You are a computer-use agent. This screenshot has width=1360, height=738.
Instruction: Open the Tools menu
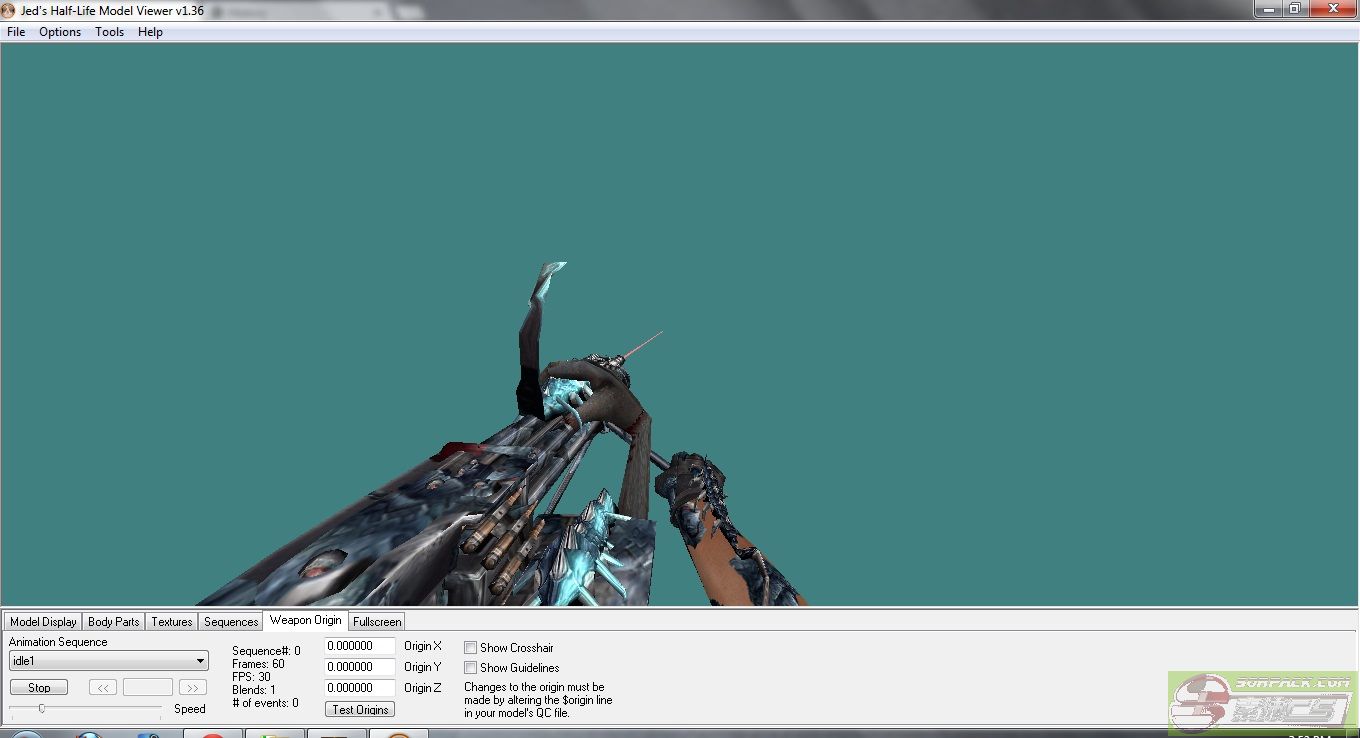click(x=110, y=32)
